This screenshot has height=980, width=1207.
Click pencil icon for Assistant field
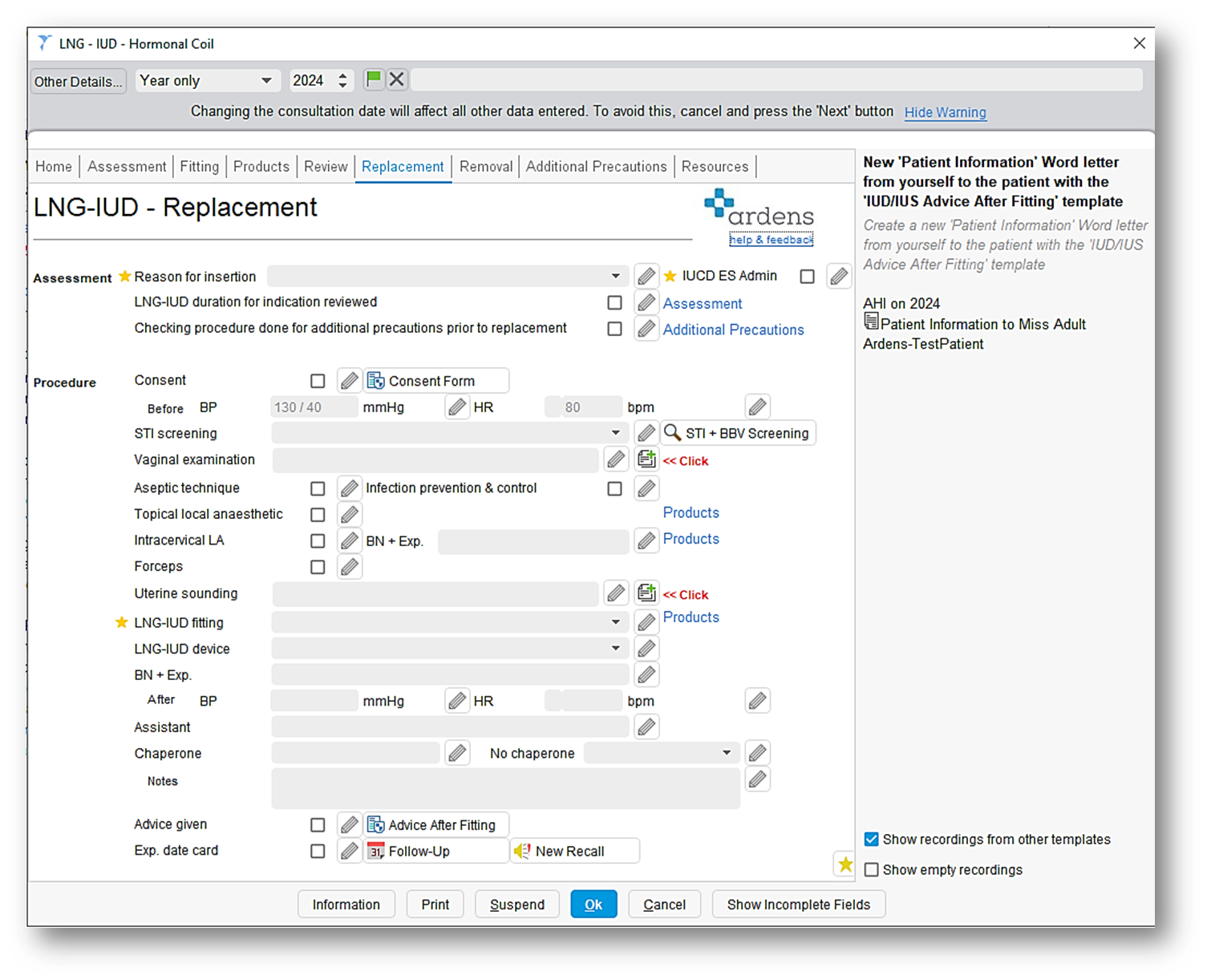(x=646, y=727)
